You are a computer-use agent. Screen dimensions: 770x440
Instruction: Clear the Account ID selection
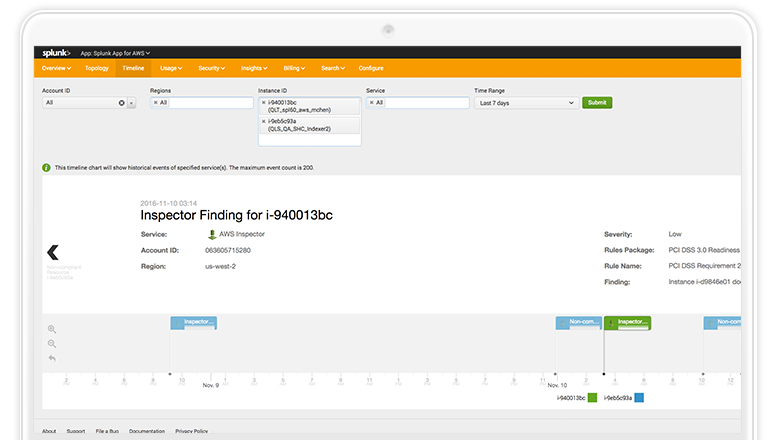(121, 103)
